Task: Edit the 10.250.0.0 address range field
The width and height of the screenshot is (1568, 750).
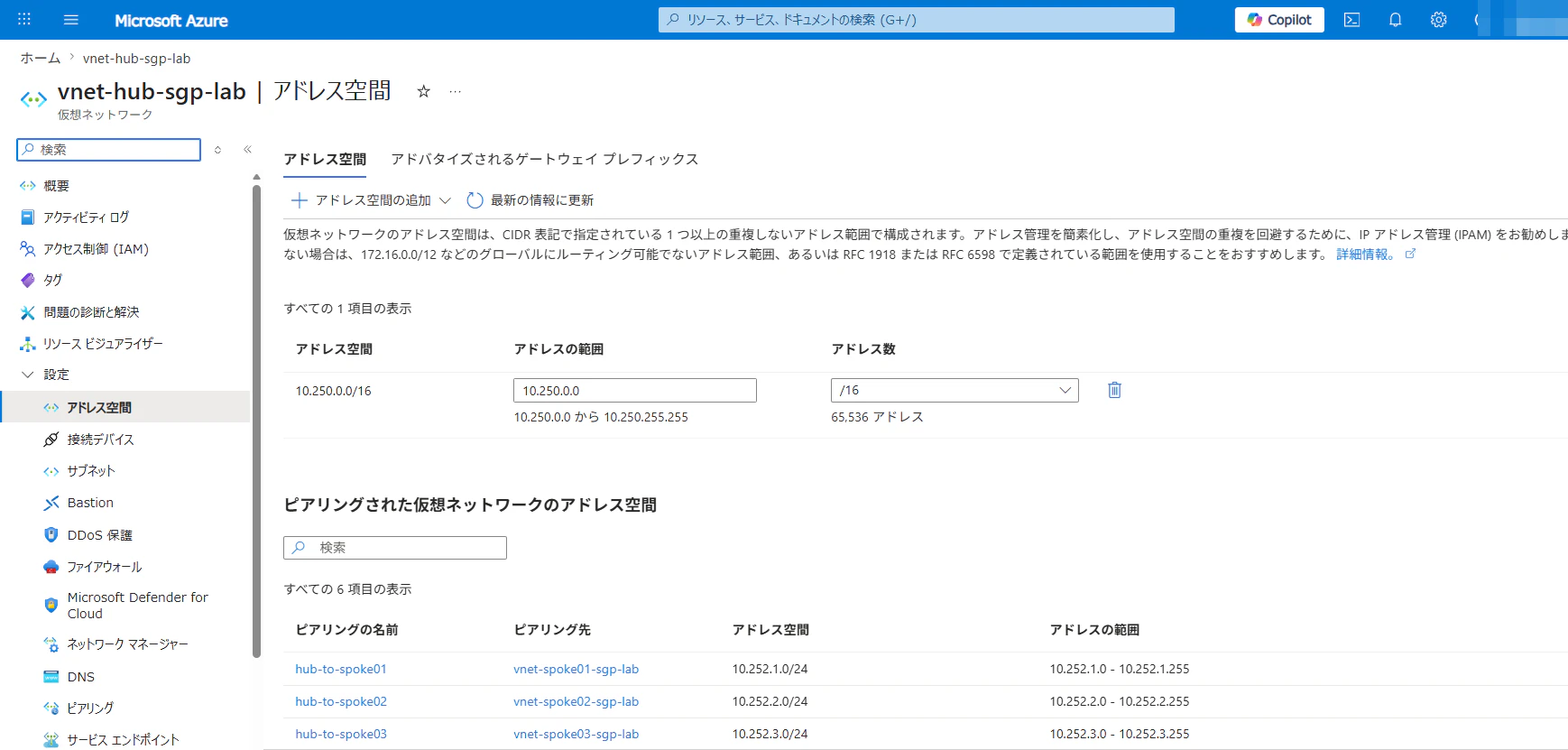Action: 635,391
